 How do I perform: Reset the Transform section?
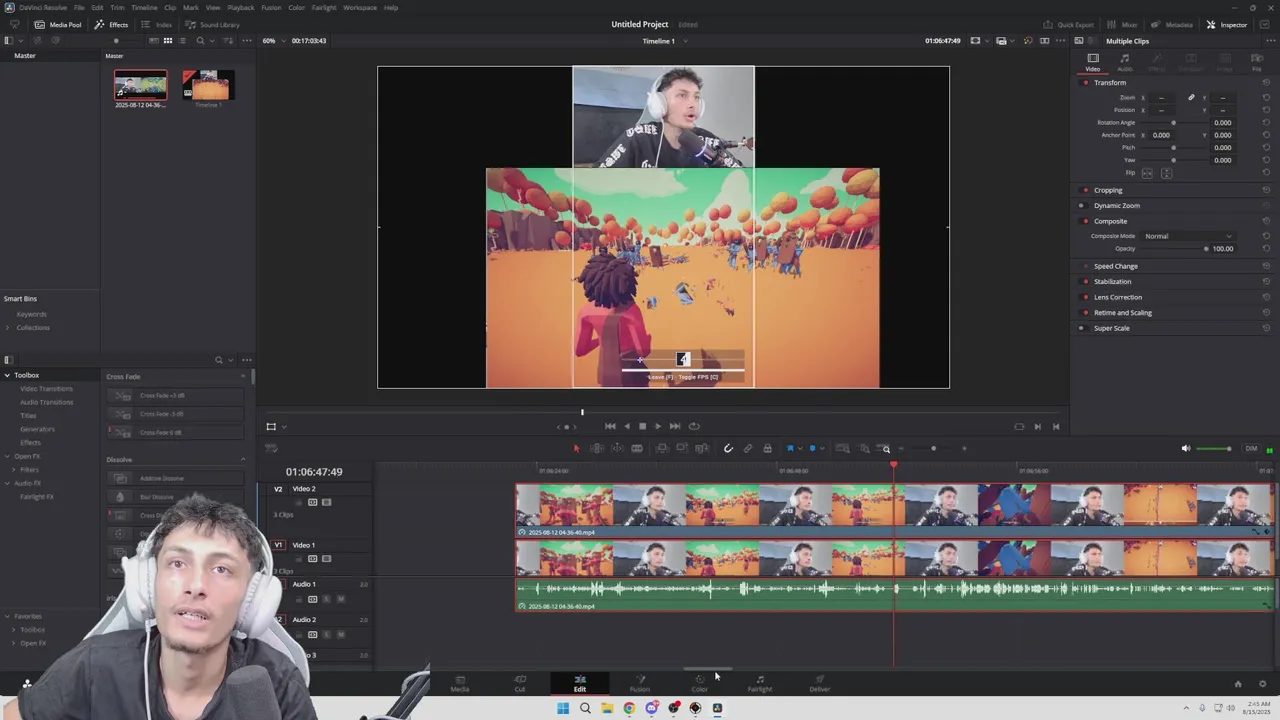[1266, 83]
